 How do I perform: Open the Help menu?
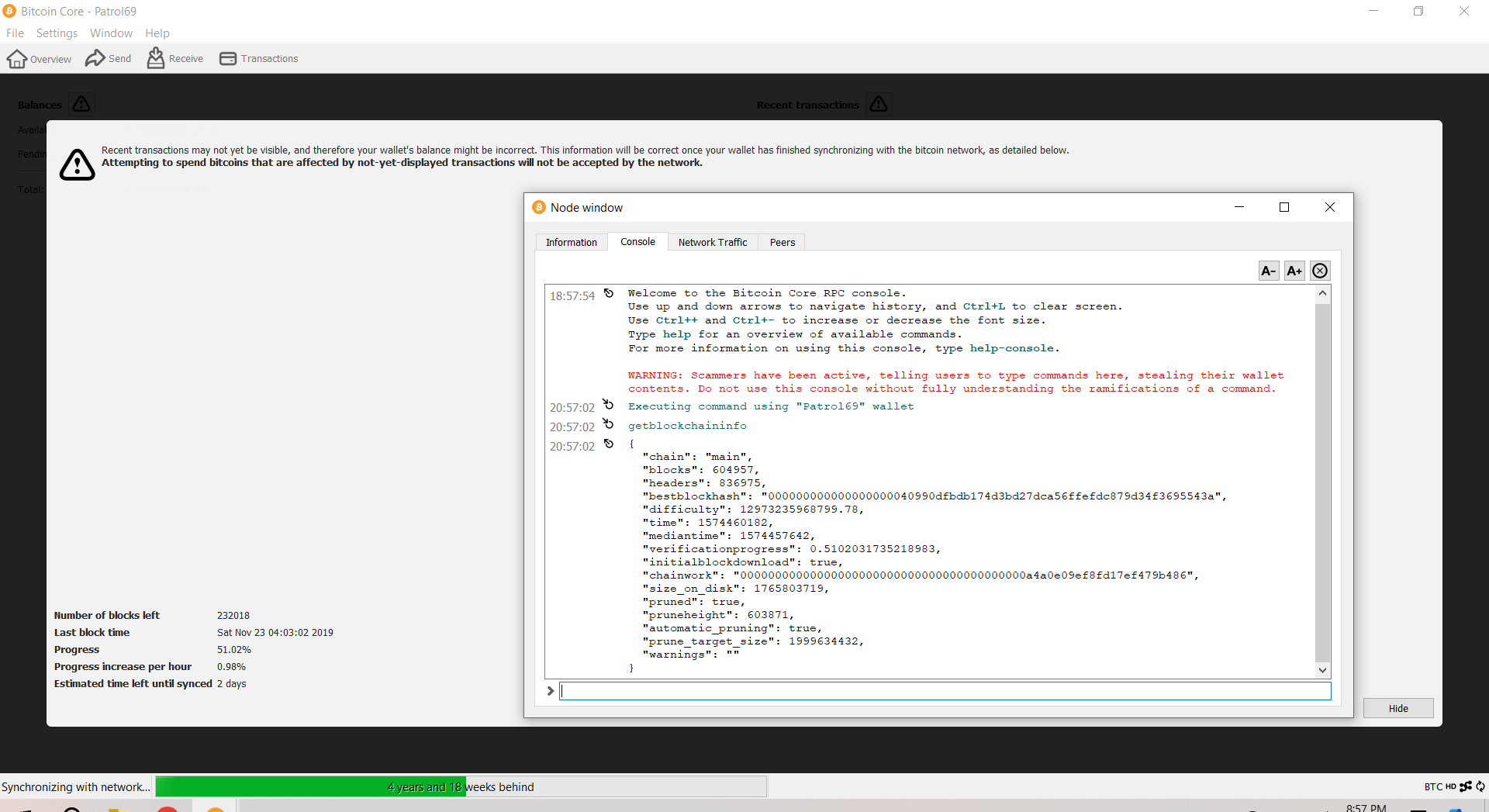click(x=157, y=33)
